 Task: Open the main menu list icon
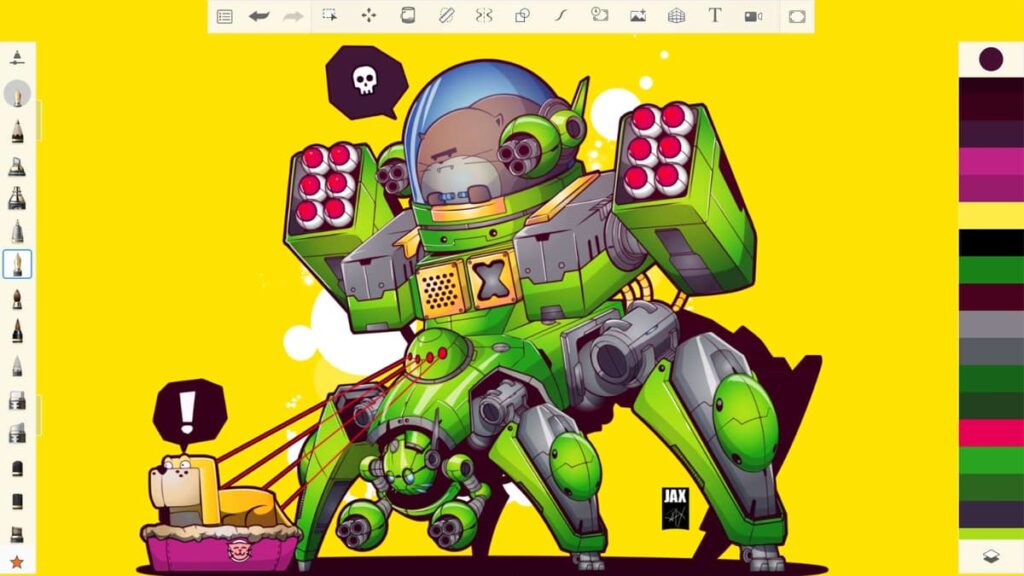[x=225, y=14]
